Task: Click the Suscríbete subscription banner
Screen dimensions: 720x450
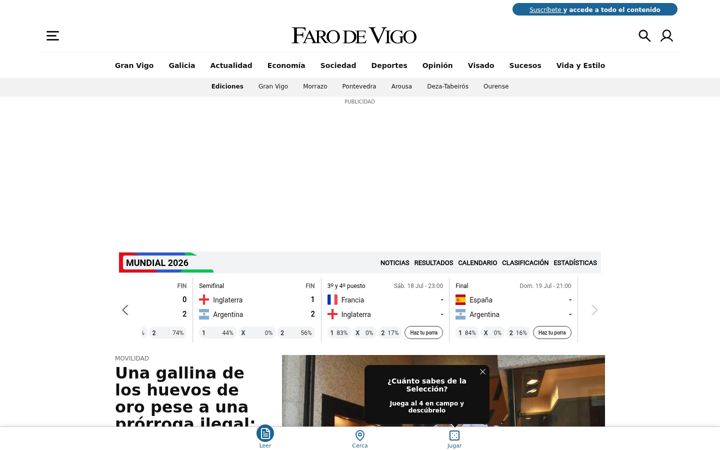Action: pos(595,10)
